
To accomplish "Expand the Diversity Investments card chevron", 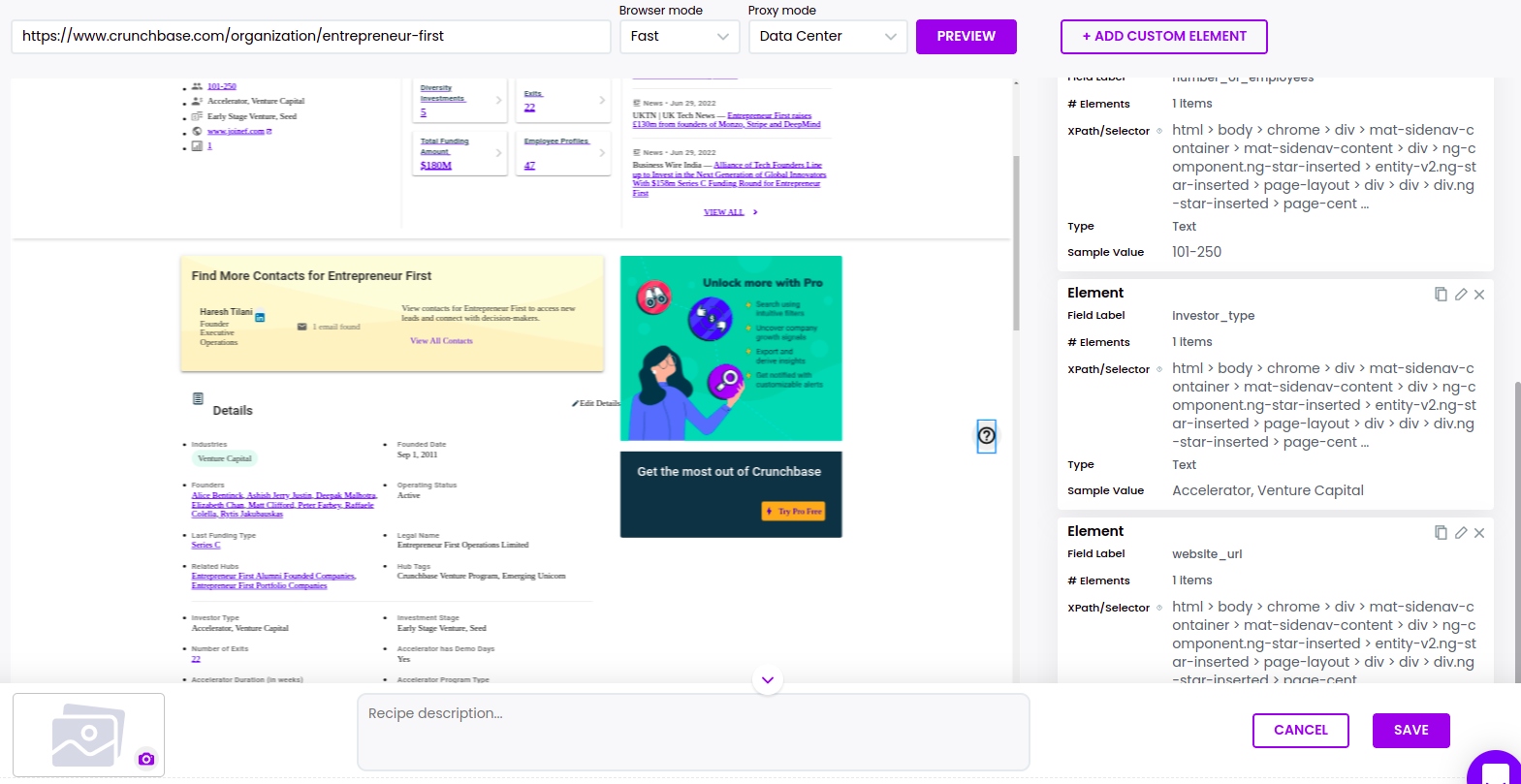I will pyautogui.click(x=499, y=100).
